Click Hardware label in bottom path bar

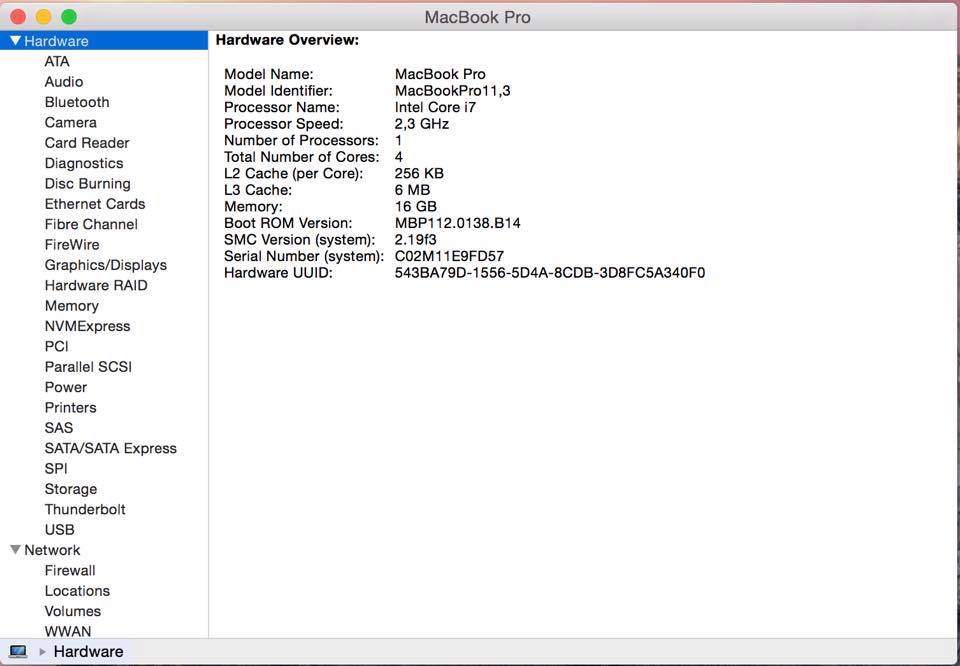click(88, 652)
